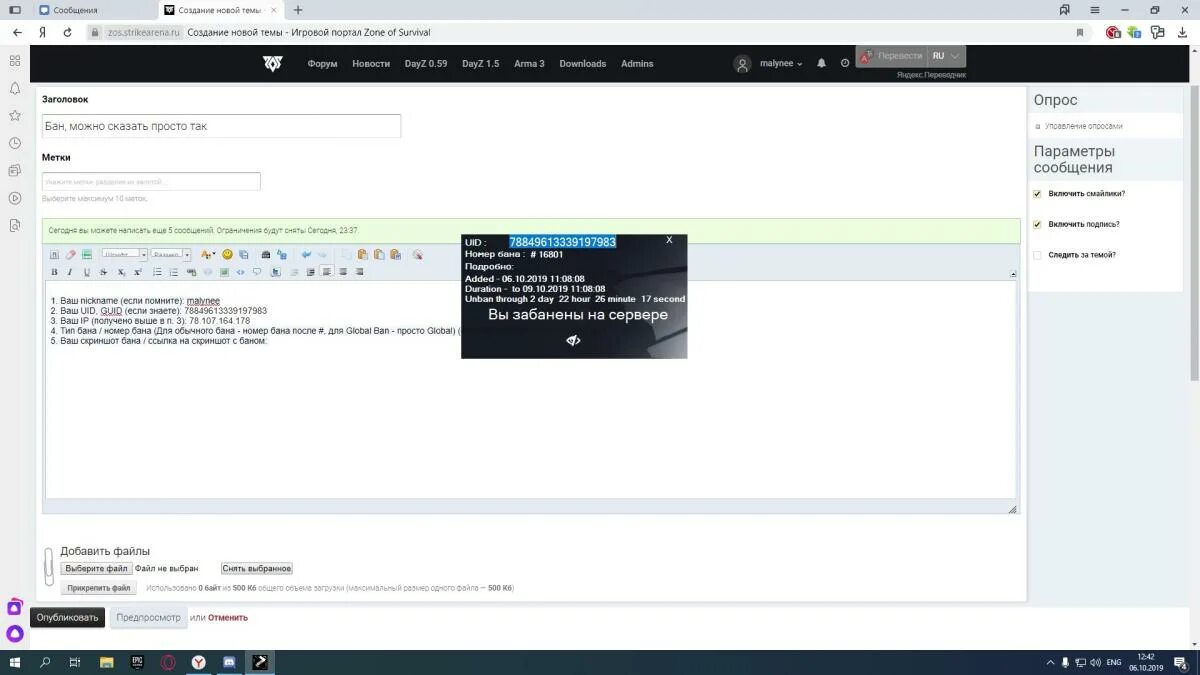
Task: Expand the malynee user menu
Action: tap(780, 63)
